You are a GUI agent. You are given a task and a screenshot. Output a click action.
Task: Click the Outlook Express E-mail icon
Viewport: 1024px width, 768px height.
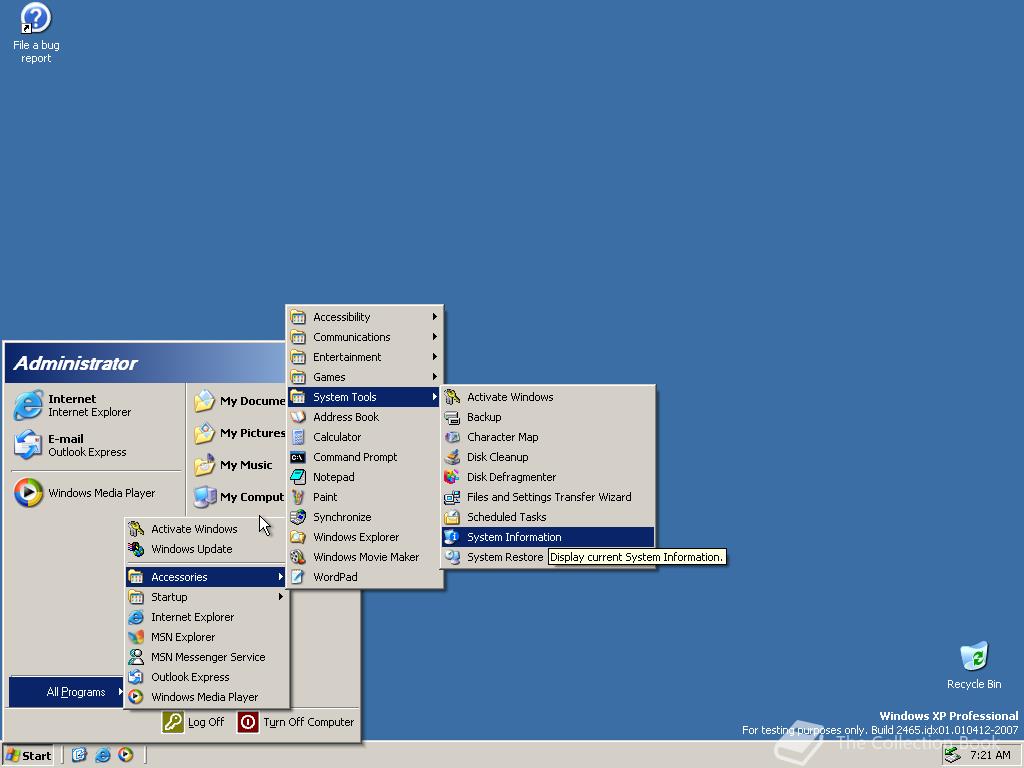[28, 445]
